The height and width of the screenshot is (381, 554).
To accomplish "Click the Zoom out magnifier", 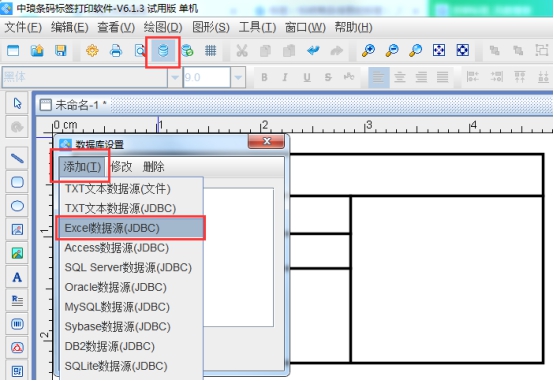I will point(392,51).
